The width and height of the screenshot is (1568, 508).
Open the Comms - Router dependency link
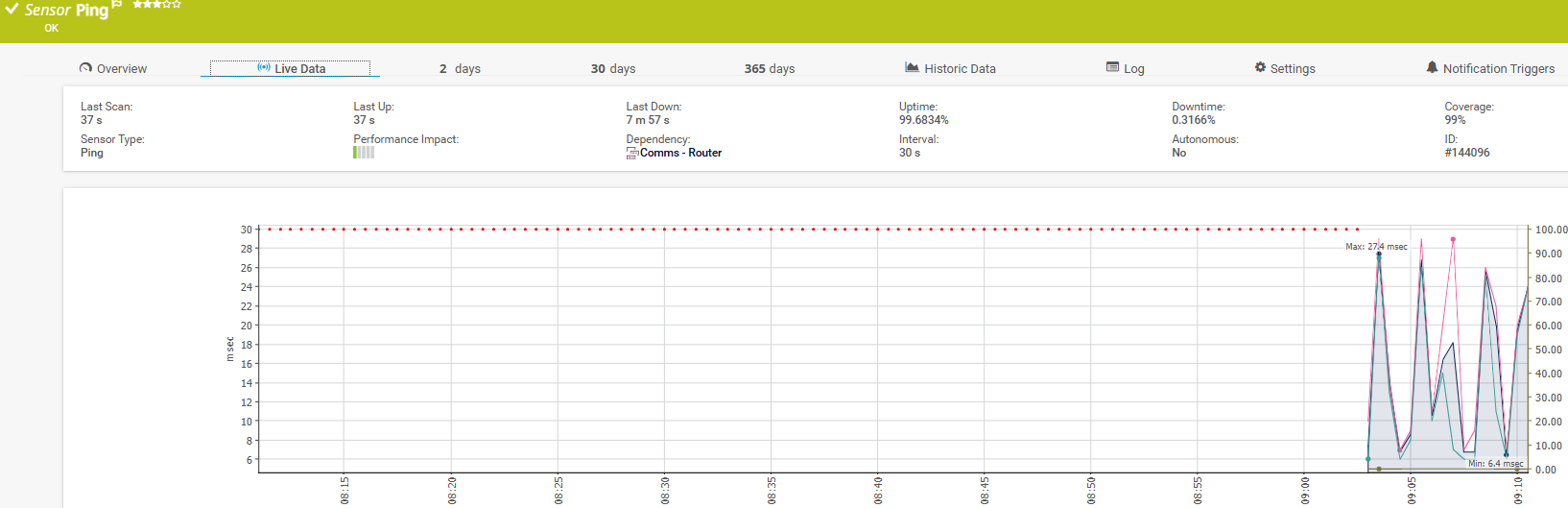coord(680,153)
